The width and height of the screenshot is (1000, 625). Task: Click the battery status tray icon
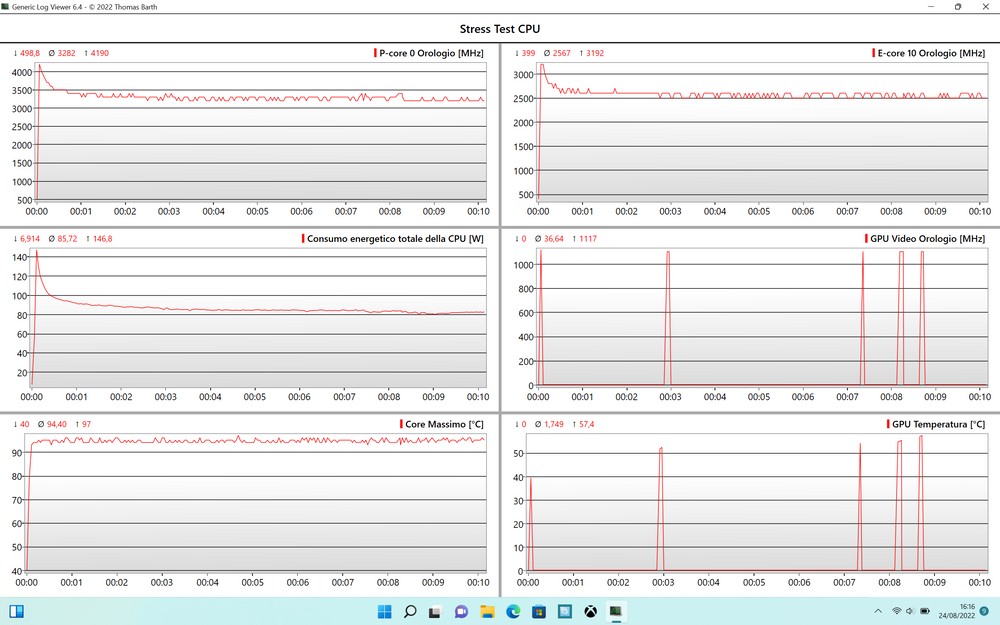[926, 611]
